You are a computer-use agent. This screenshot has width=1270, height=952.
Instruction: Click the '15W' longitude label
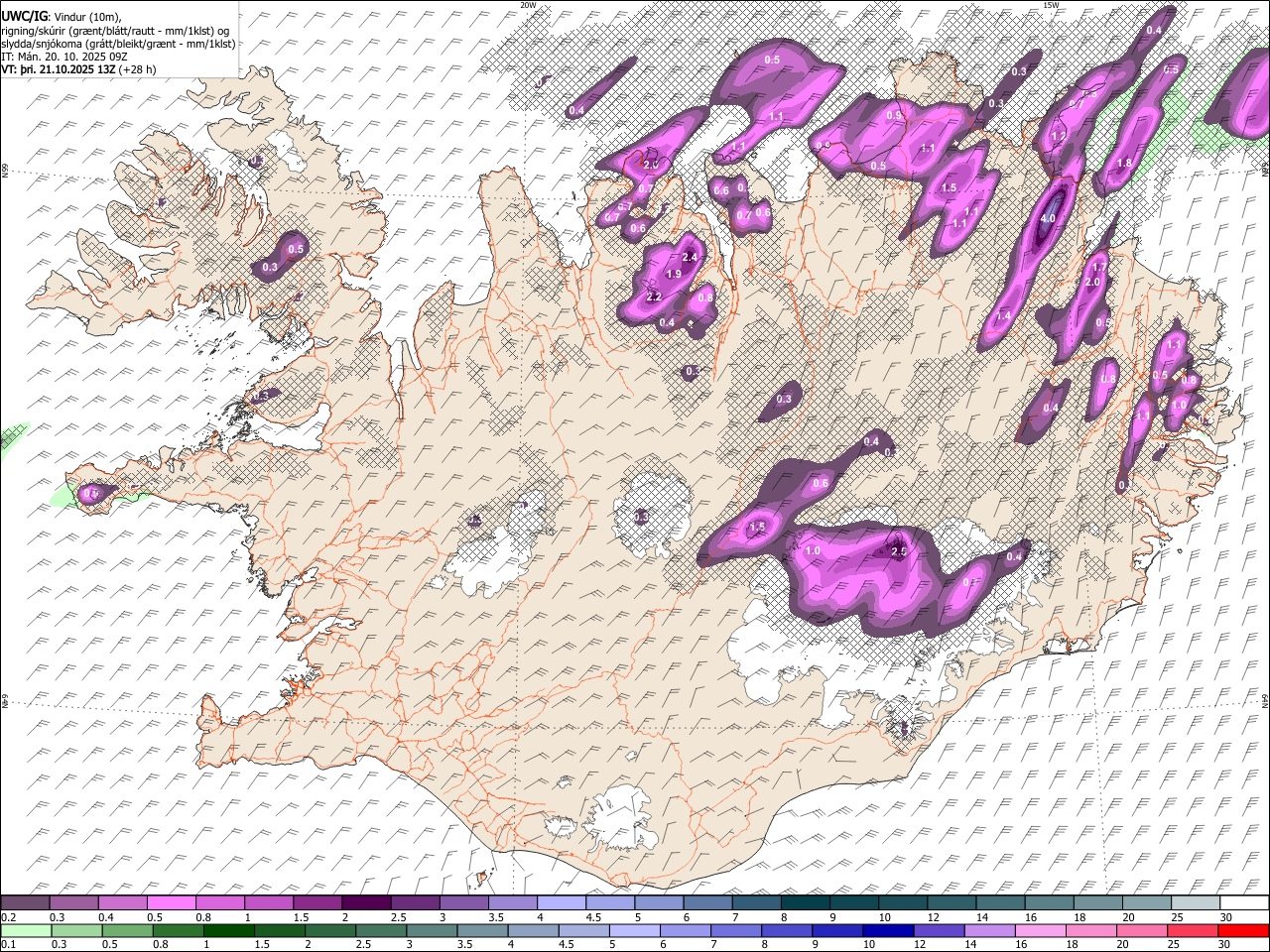pyautogui.click(x=1051, y=5)
